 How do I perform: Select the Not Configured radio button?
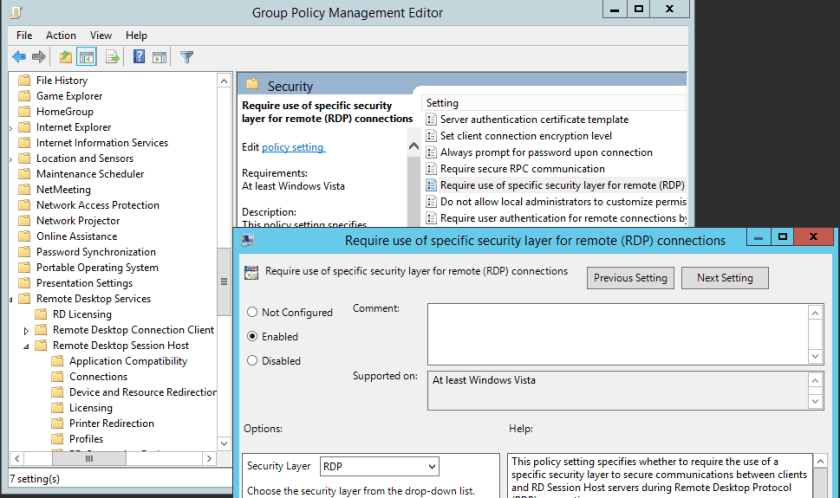pos(252,313)
